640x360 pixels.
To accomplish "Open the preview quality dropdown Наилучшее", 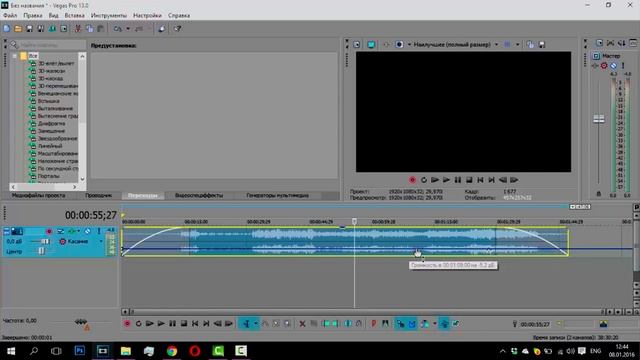I will click(456, 44).
